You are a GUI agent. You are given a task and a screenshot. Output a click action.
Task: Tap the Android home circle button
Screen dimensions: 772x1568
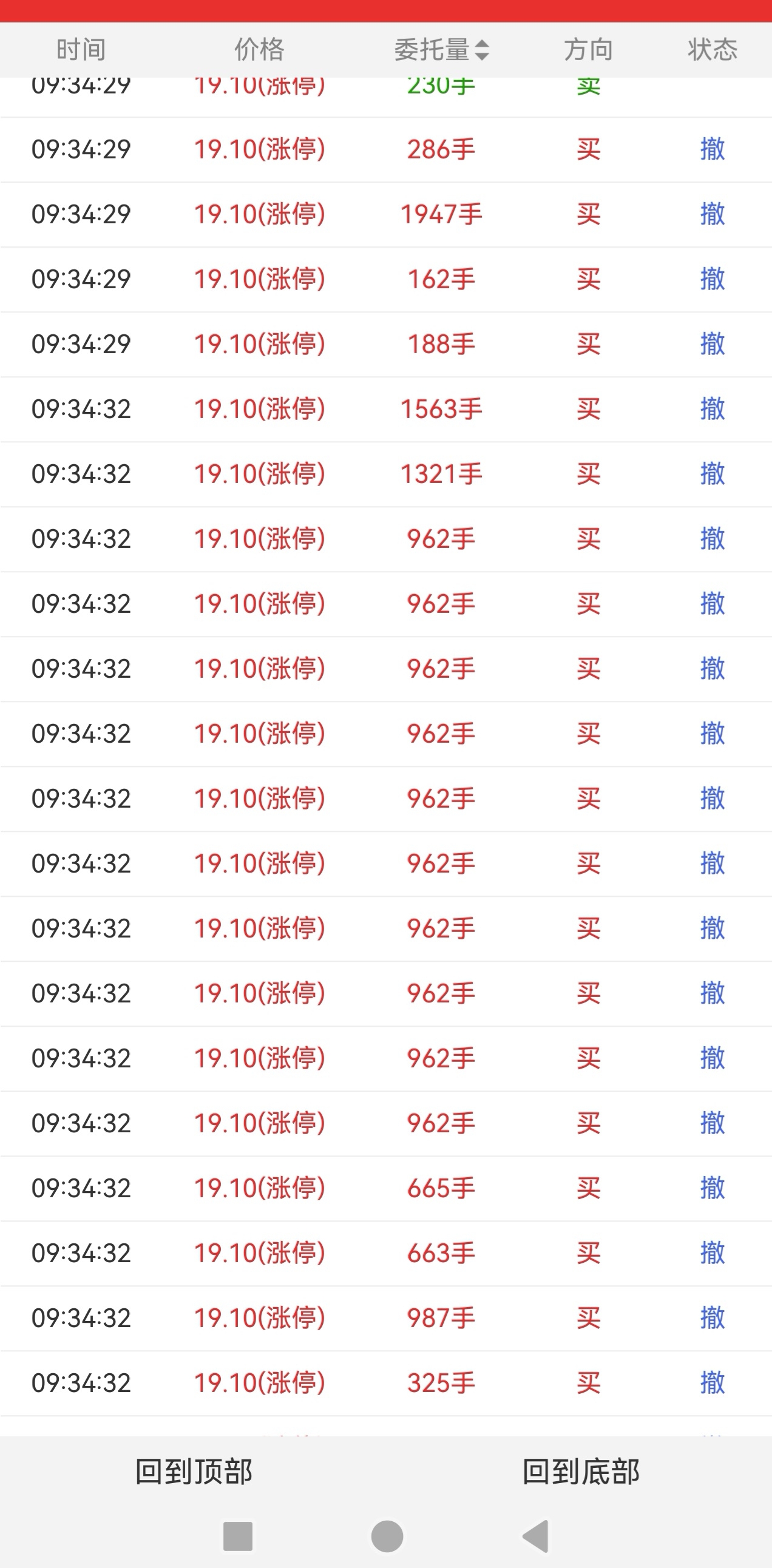pos(387,1536)
